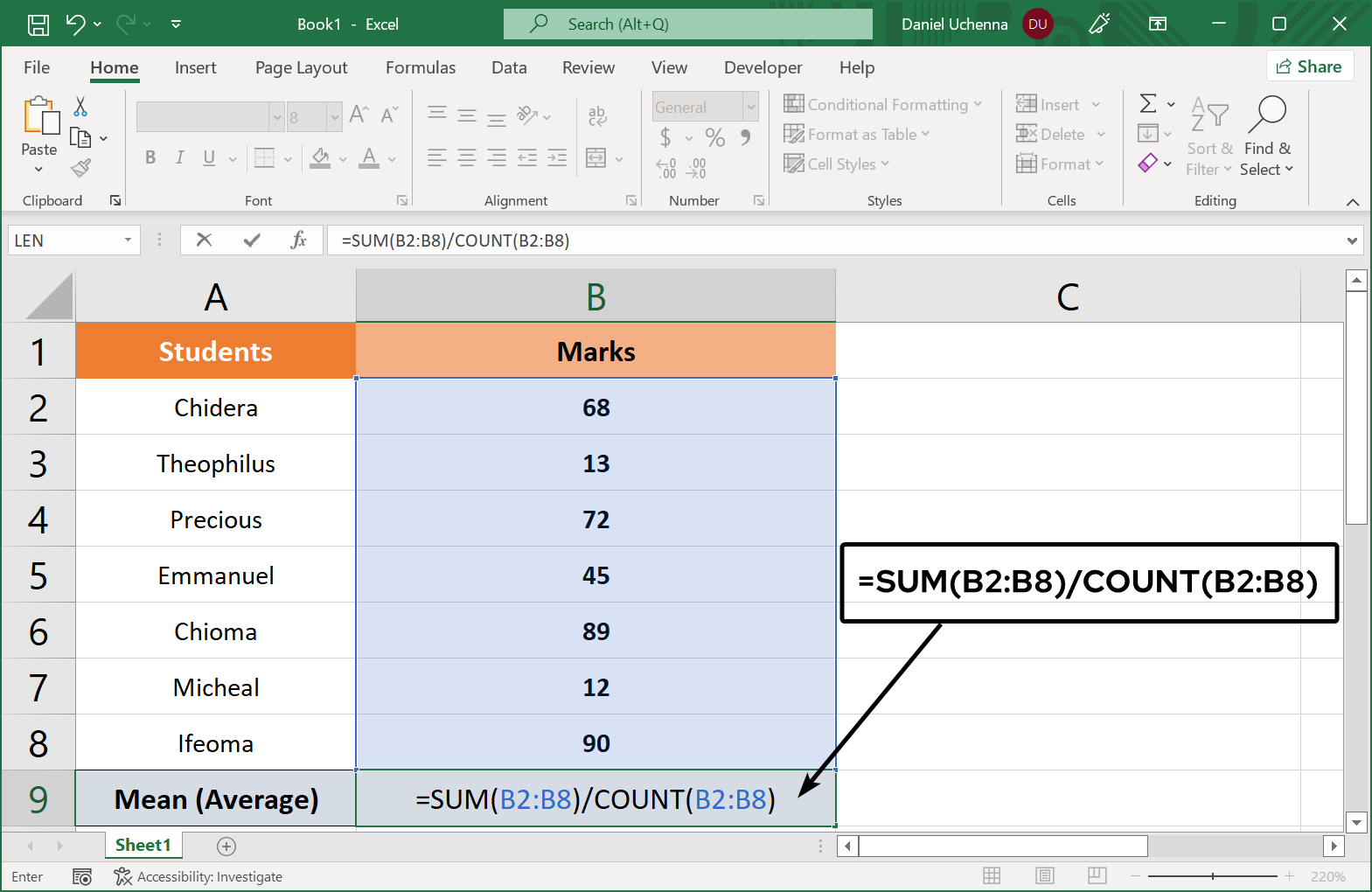This screenshot has height=892, width=1372.
Task: Click the Save icon in title bar
Action: (38, 24)
